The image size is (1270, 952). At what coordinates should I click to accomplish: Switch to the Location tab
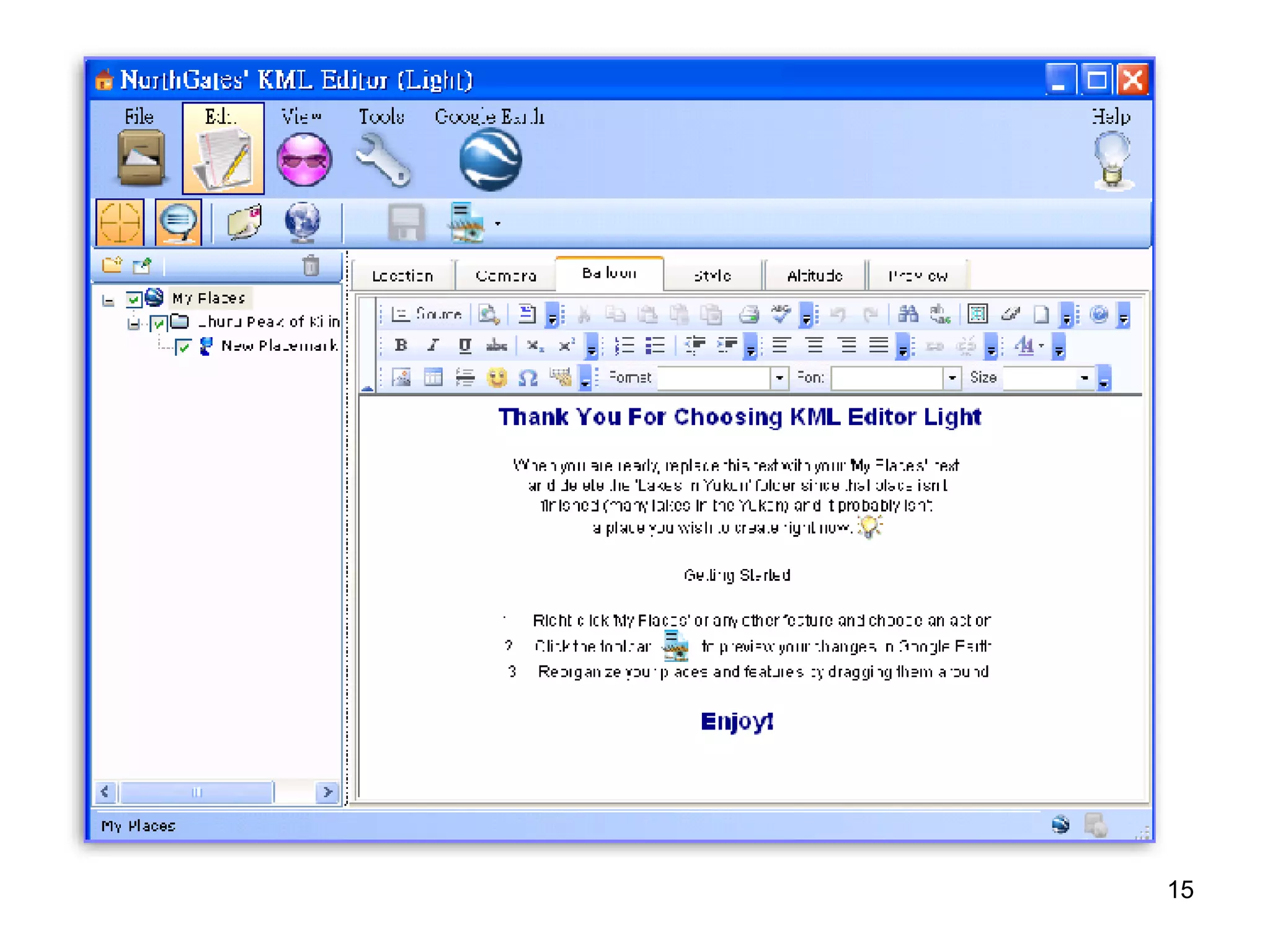coord(402,276)
